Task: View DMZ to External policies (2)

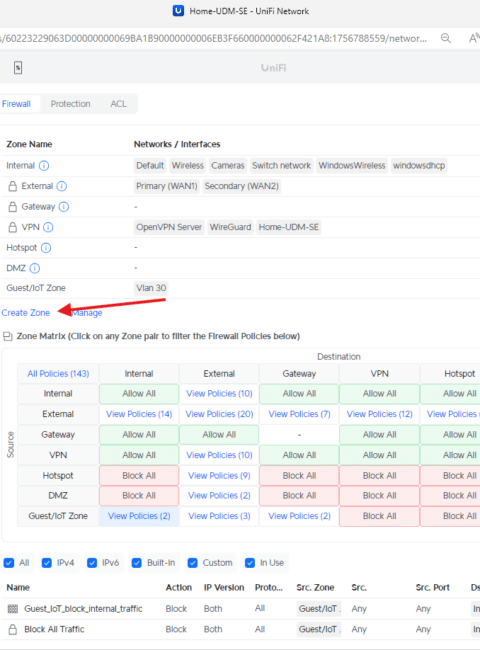Action: (219, 495)
